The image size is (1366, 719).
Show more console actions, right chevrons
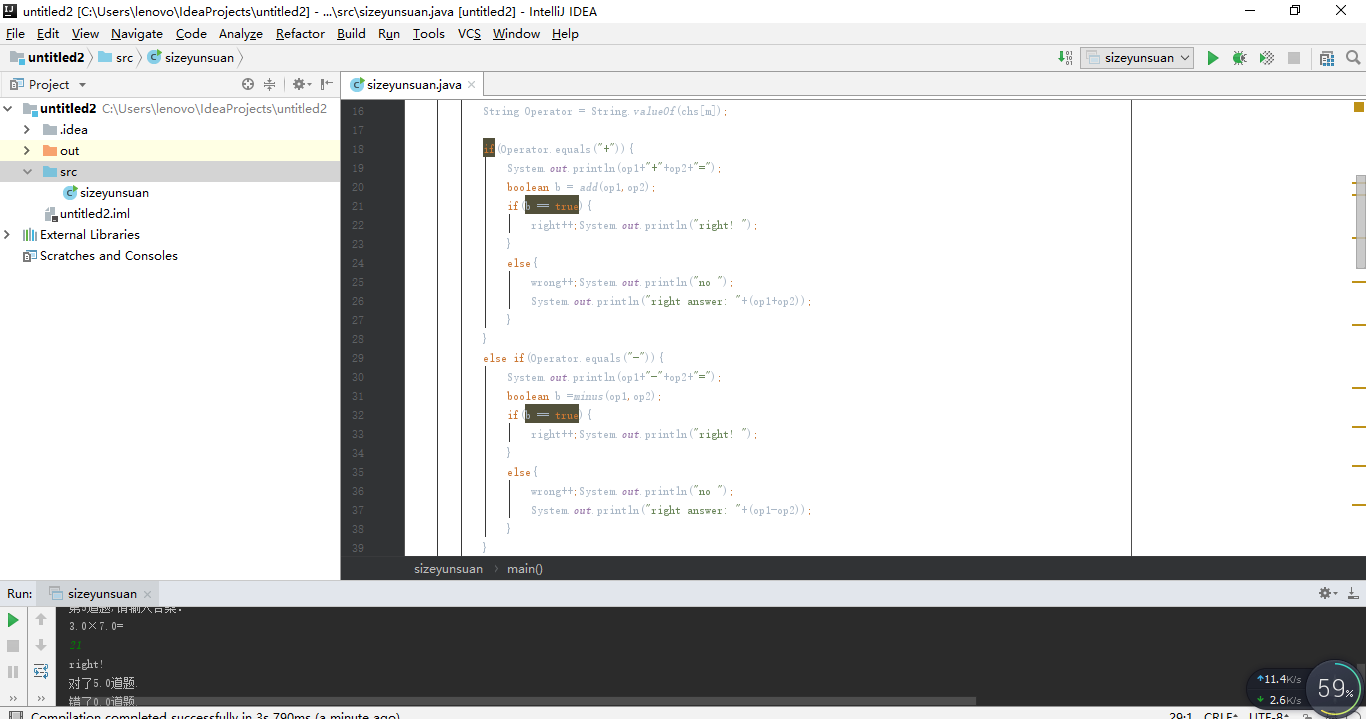coord(41,698)
